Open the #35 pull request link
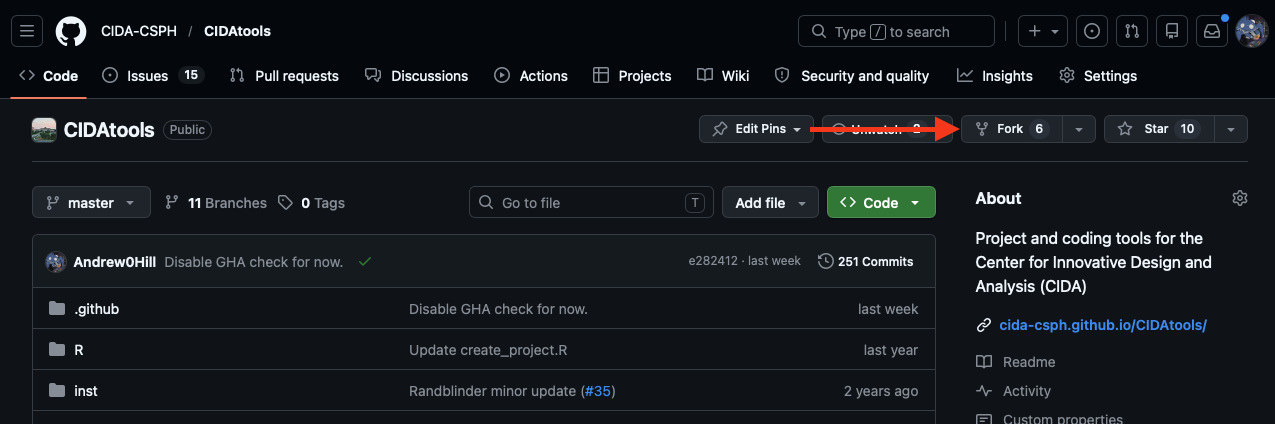This screenshot has width=1275, height=424. [598, 391]
